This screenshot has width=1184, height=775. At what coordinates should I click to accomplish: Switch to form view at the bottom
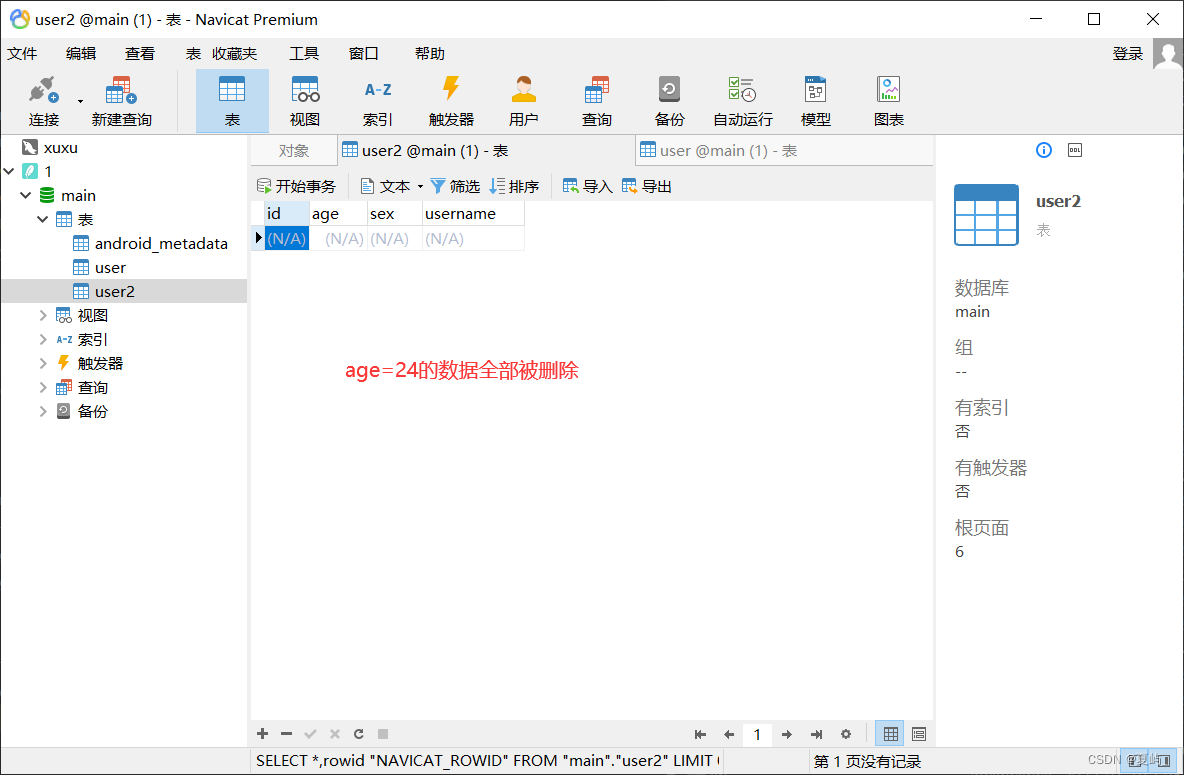point(918,733)
